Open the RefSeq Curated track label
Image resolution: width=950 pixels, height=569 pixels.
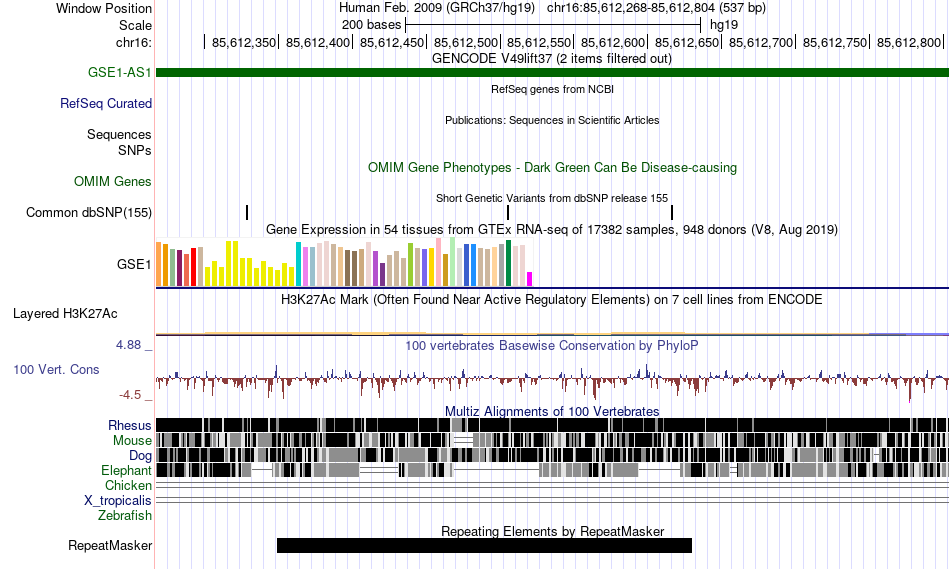tap(106, 104)
